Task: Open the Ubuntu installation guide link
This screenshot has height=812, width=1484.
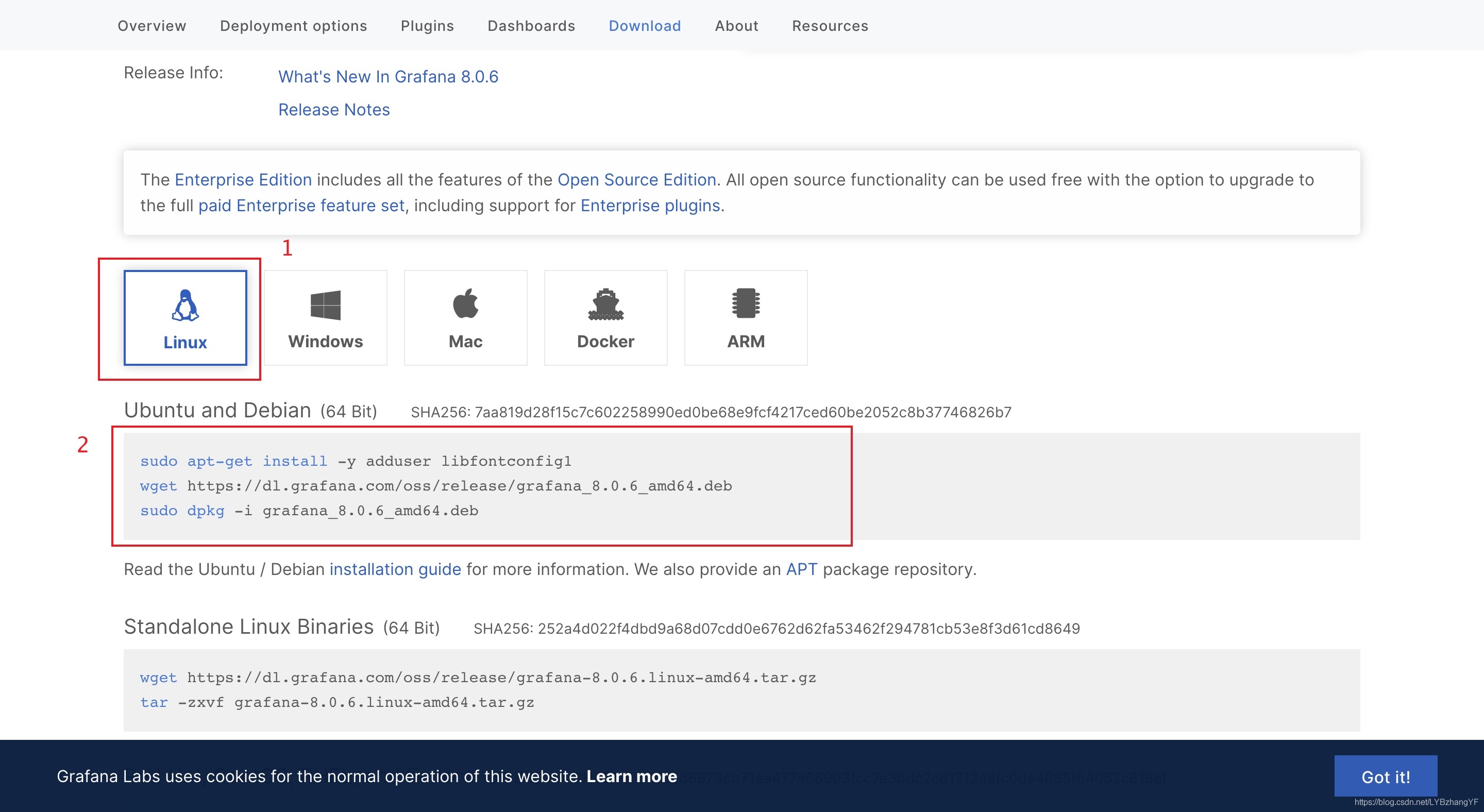Action: 395,569
